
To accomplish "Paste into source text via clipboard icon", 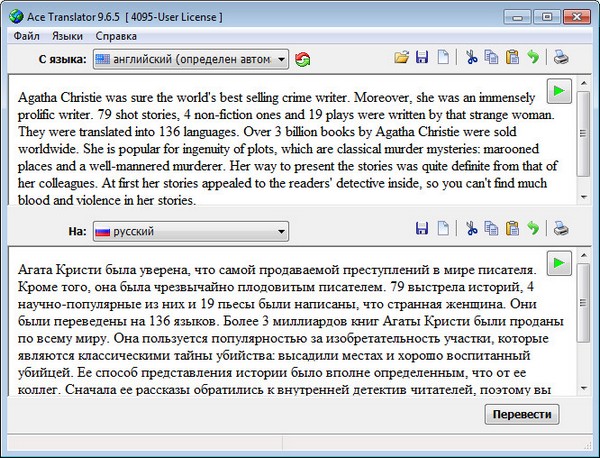I will pyautogui.click(x=512, y=59).
